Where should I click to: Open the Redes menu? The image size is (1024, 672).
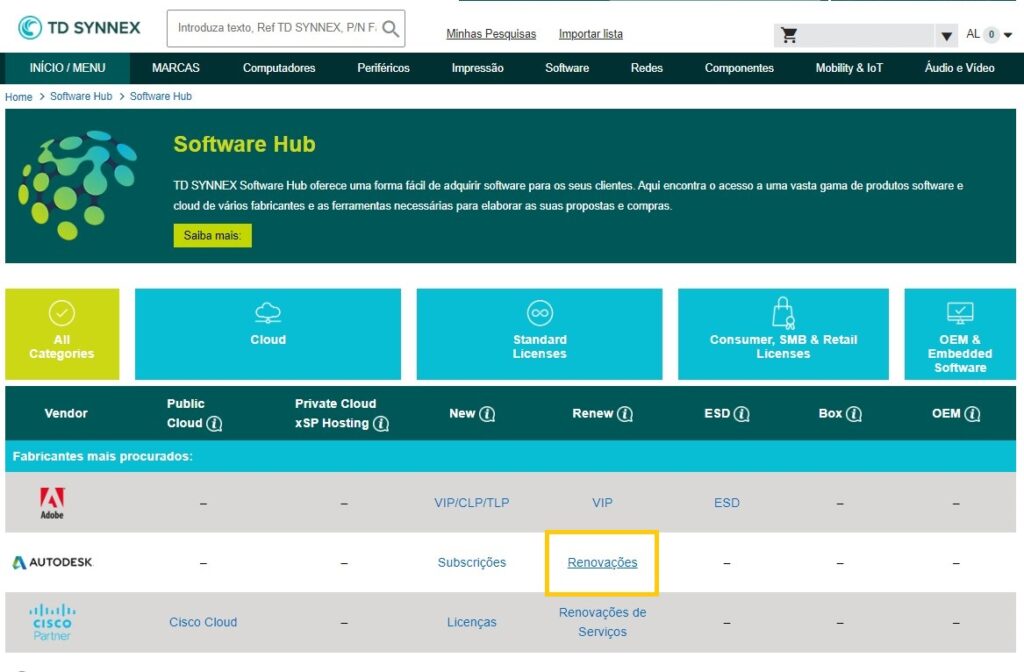(647, 68)
